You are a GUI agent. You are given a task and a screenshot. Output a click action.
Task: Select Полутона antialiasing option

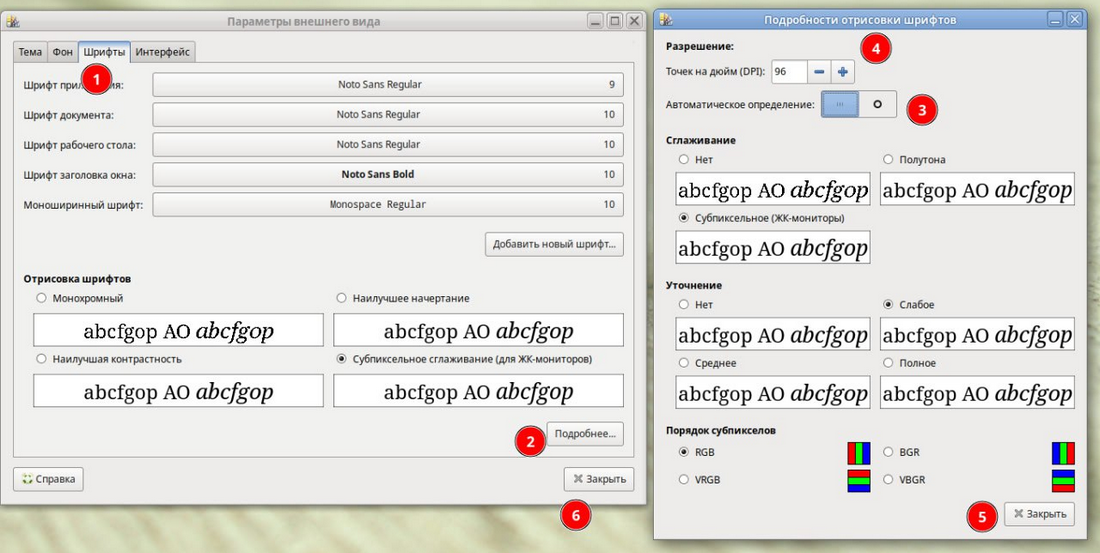[889, 159]
